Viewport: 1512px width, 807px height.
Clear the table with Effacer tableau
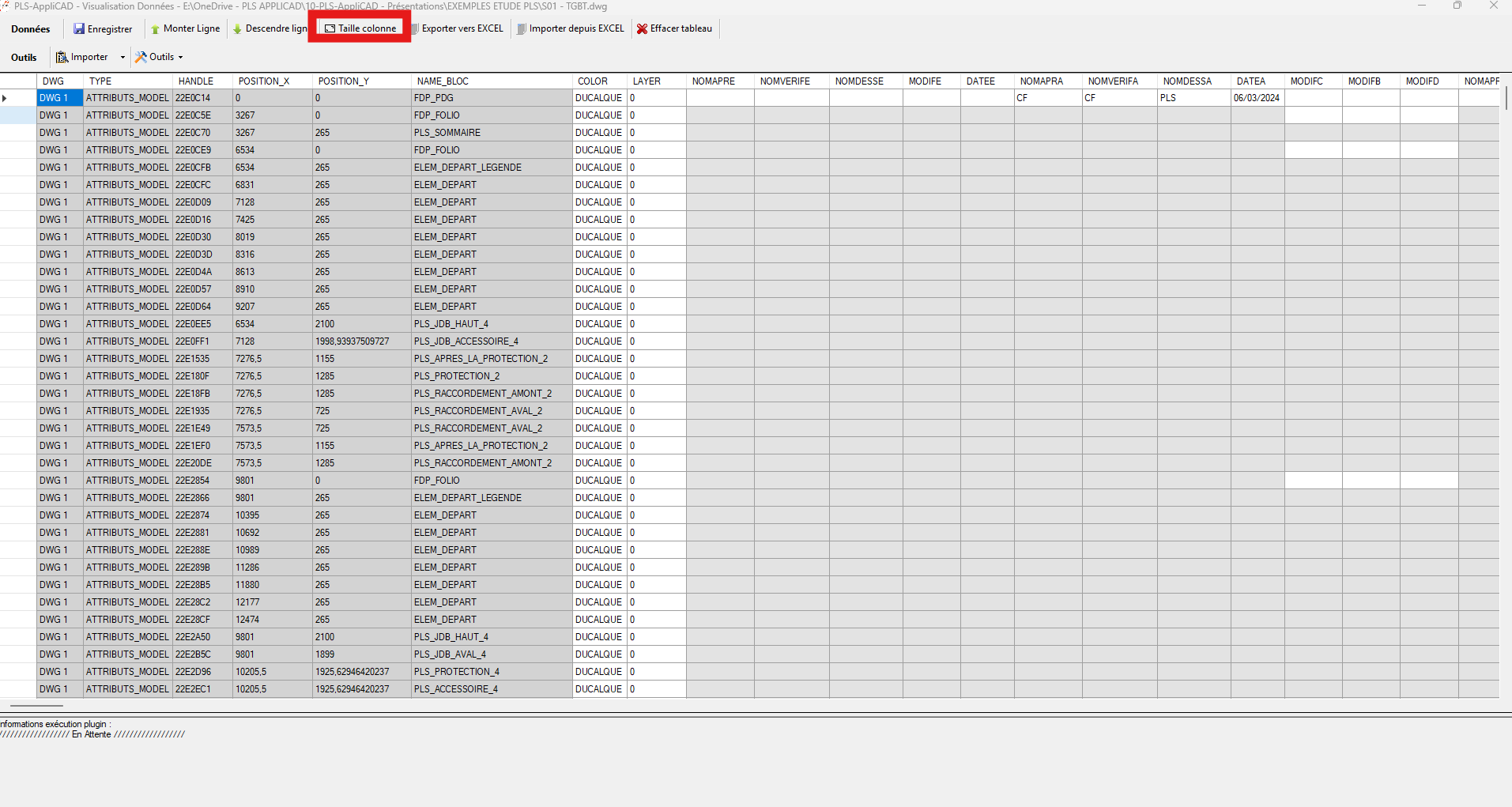pyautogui.click(x=674, y=29)
